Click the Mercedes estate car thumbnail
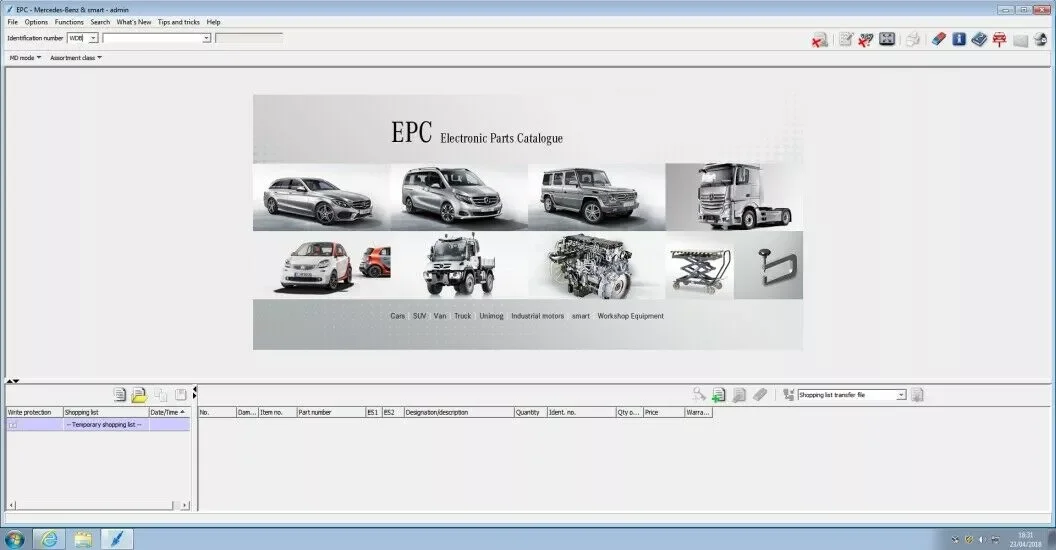 tap(321, 197)
